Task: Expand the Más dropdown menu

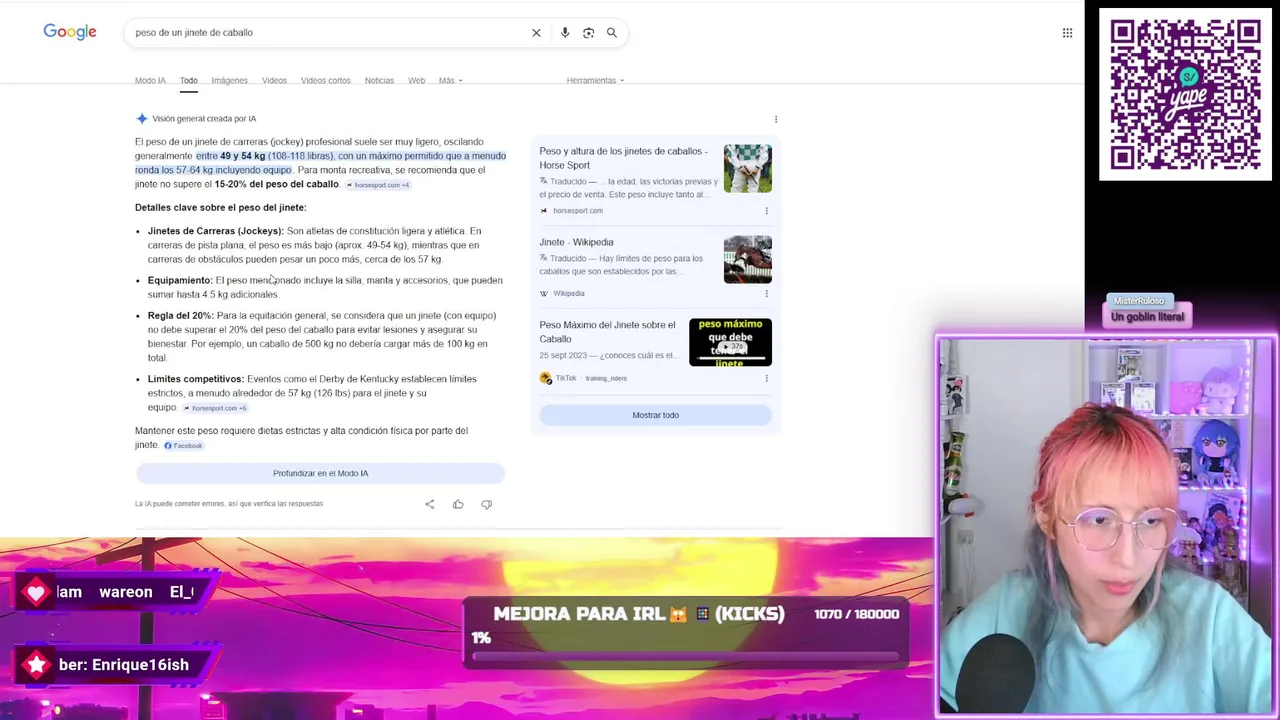Action: pos(450,80)
